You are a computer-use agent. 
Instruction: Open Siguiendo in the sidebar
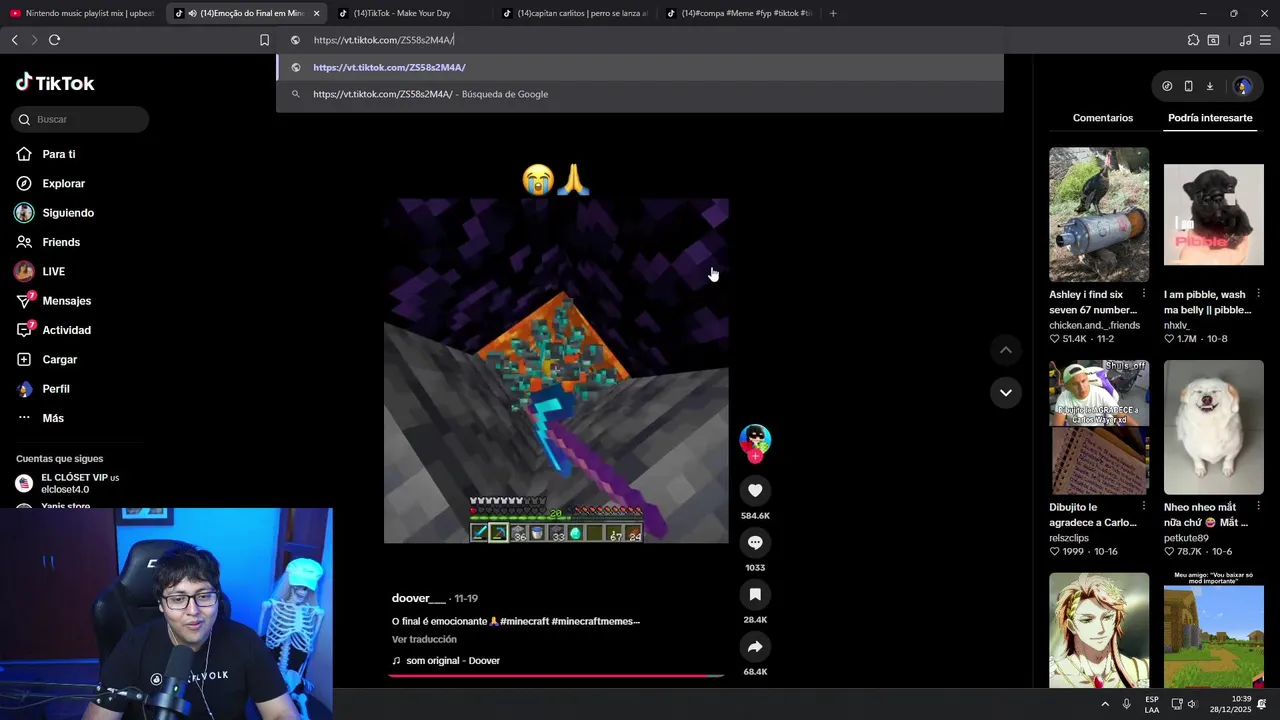pyautogui.click(x=68, y=213)
